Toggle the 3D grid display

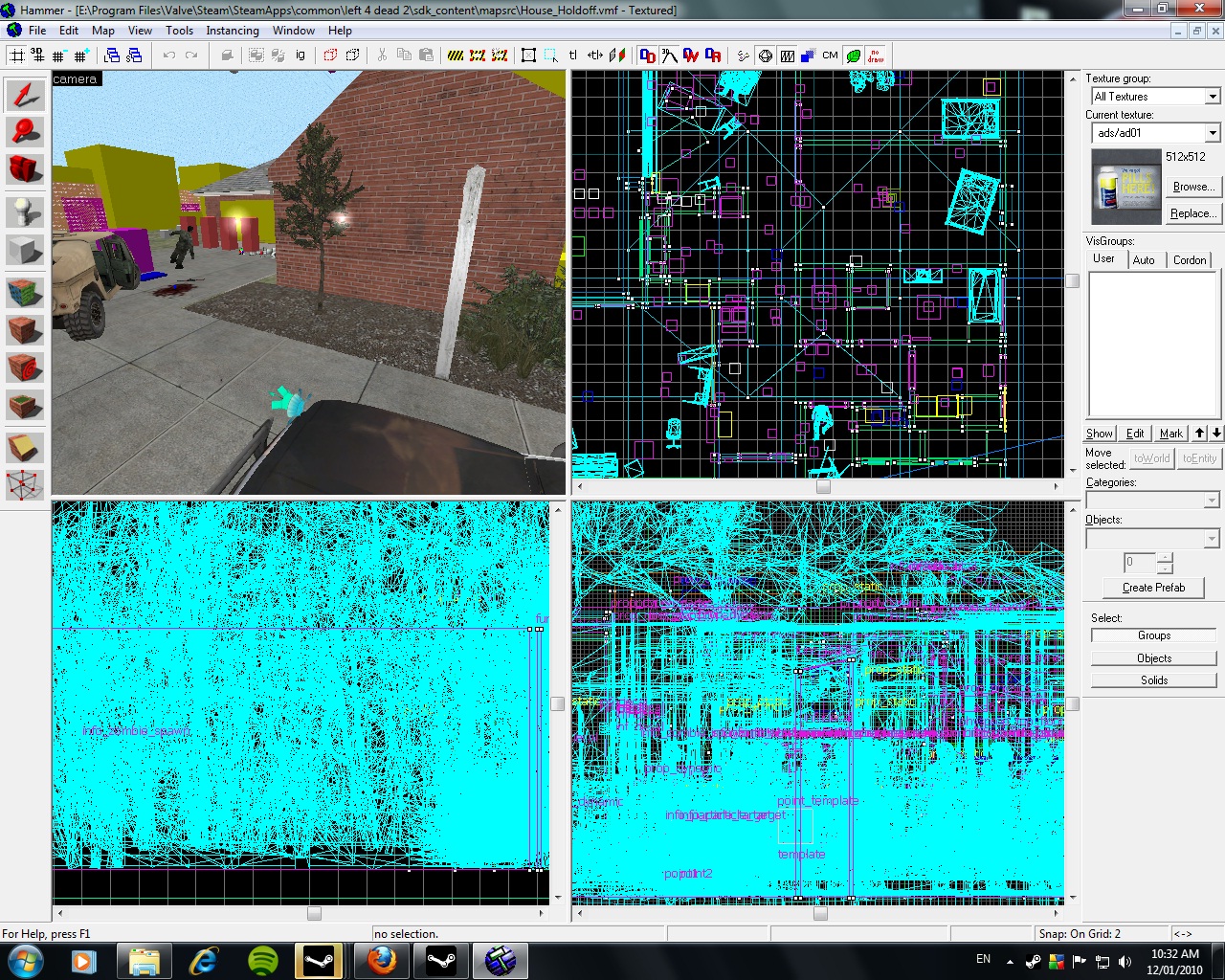click(x=37, y=56)
